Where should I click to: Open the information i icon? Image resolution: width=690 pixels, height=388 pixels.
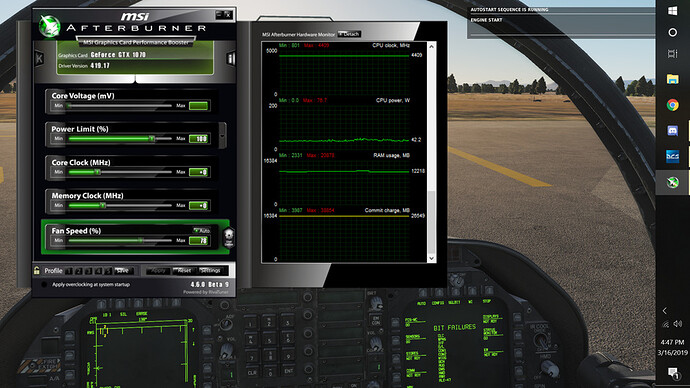pyautogui.click(x=231, y=59)
